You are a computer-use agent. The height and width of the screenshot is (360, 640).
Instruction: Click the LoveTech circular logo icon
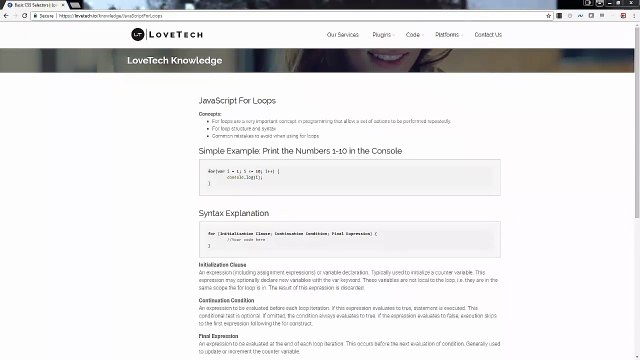138,35
